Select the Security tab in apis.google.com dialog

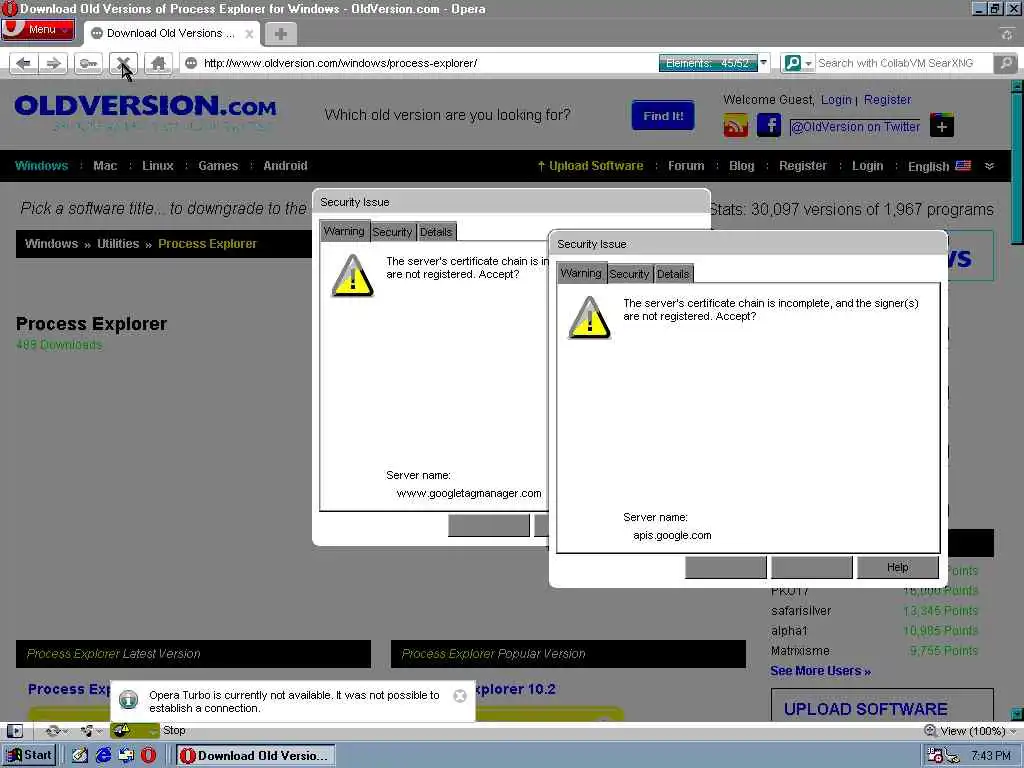point(630,274)
